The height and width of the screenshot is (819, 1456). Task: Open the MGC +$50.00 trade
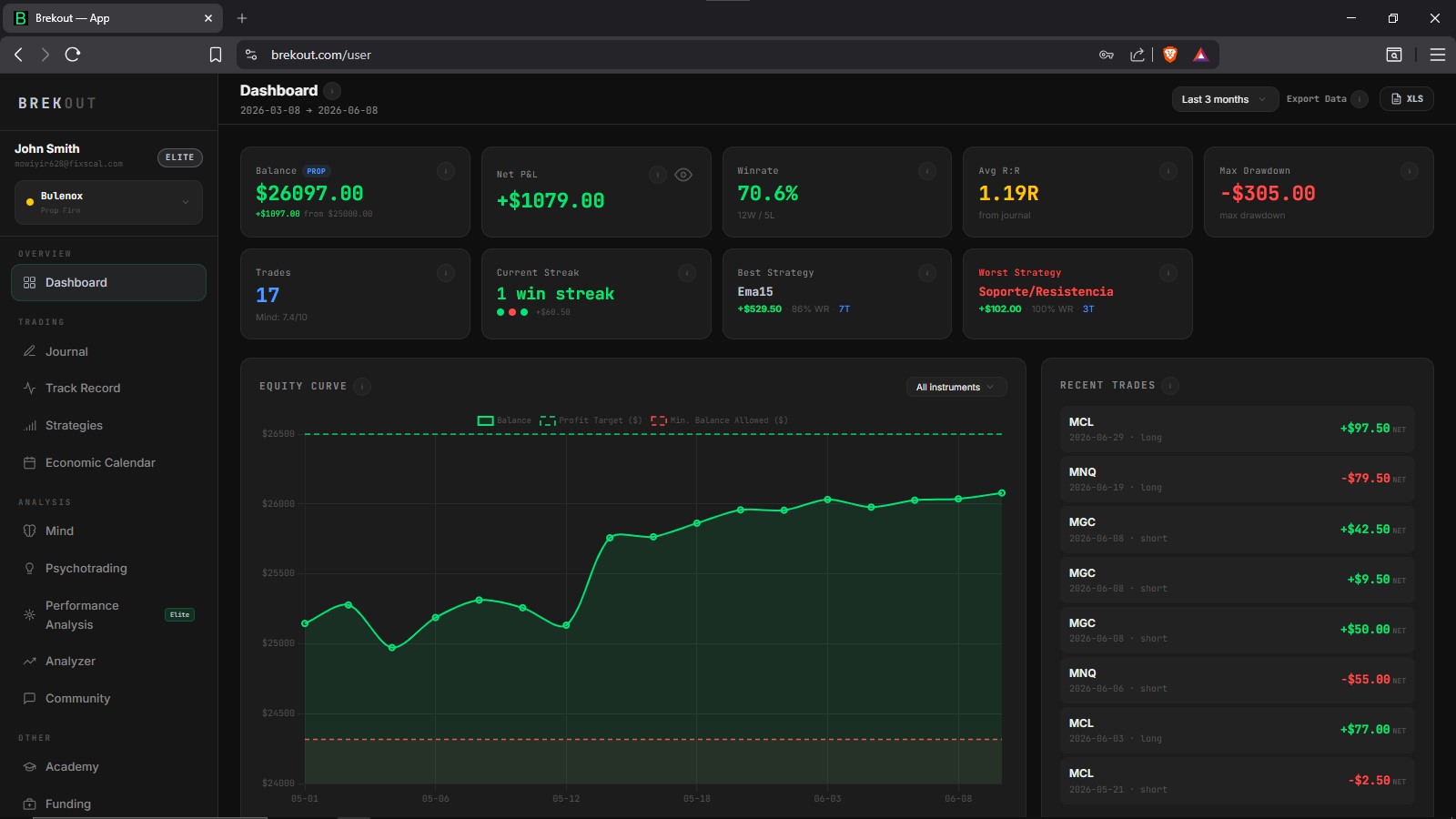coord(1238,630)
